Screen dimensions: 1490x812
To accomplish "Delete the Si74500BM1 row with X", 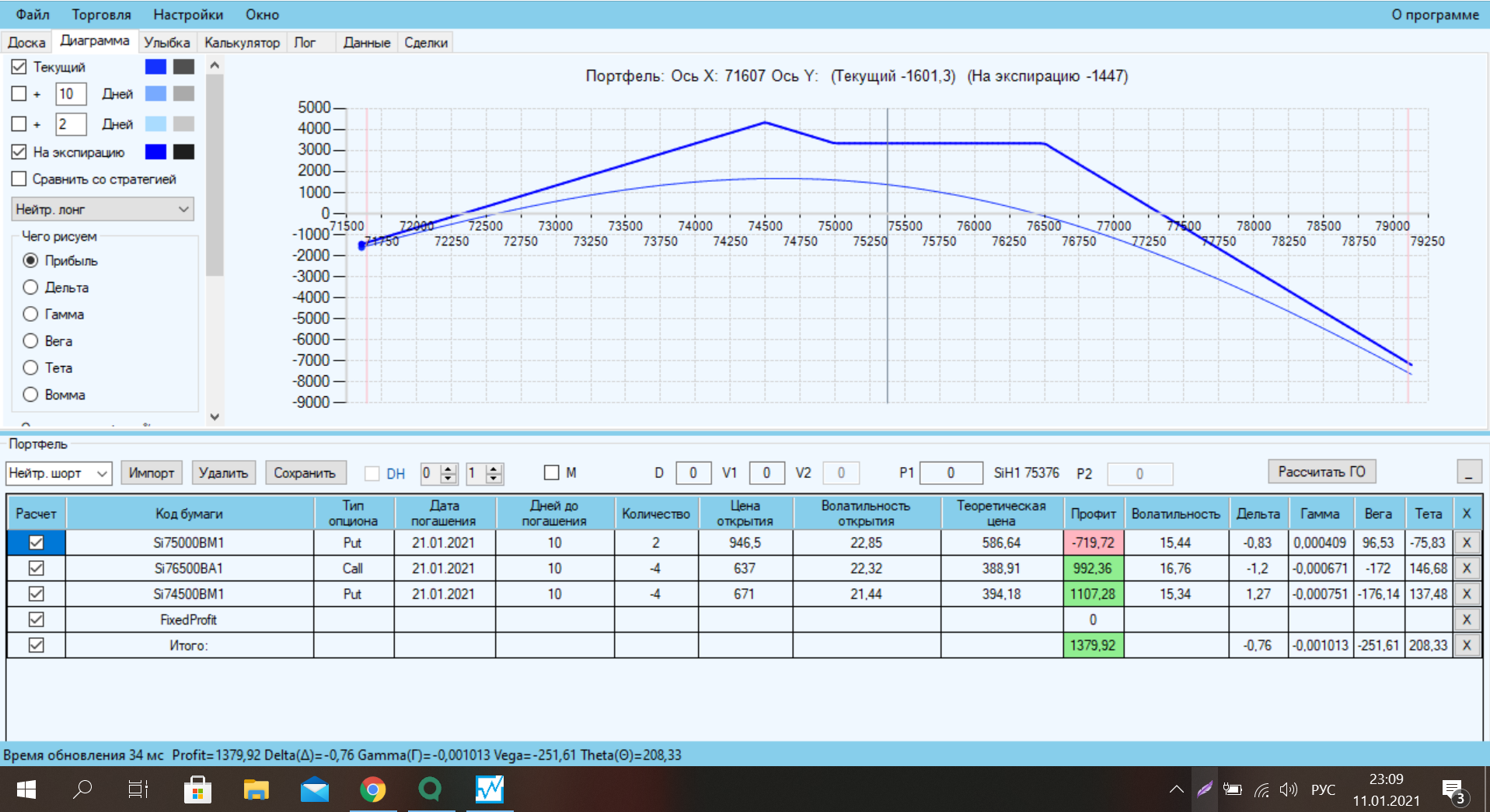I will pos(1467,594).
